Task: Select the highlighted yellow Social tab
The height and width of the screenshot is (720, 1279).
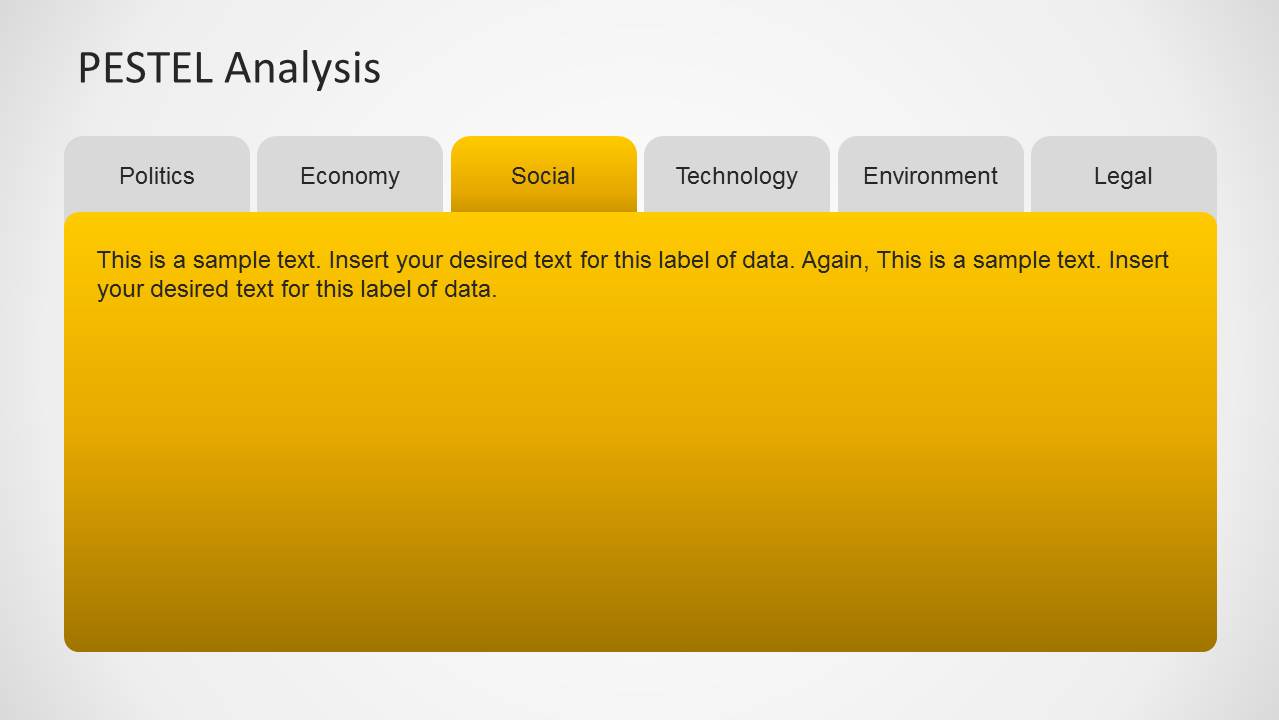Action: click(544, 175)
